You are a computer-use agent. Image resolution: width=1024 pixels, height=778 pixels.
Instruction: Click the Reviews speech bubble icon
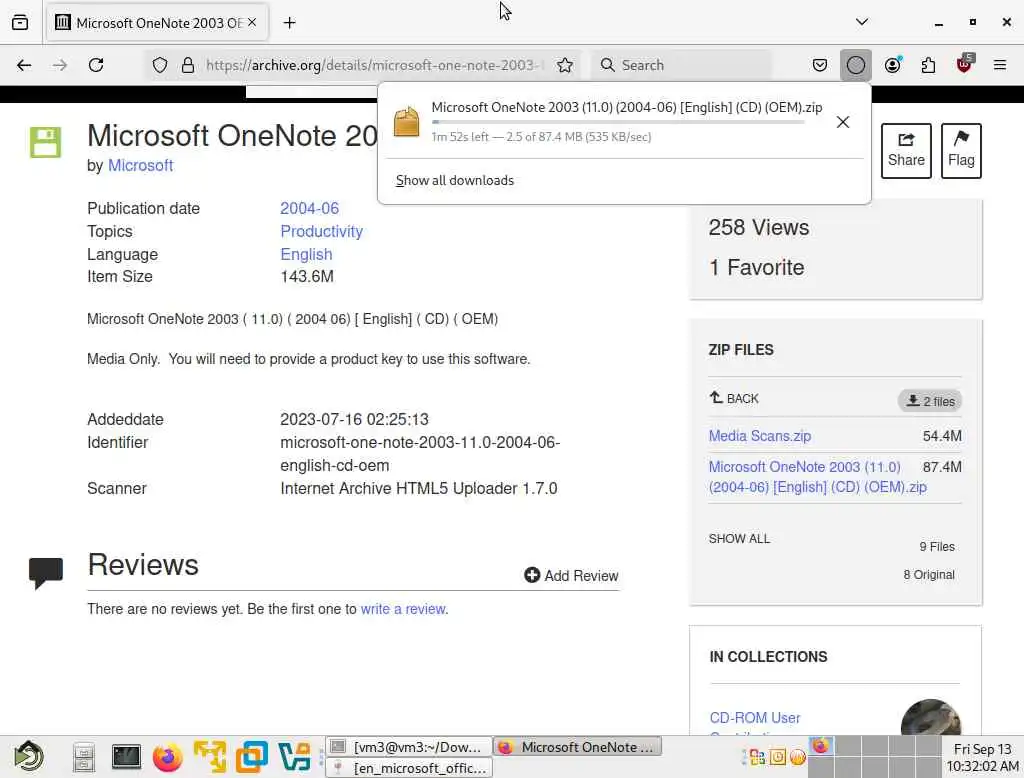pyautogui.click(x=46, y=573)
